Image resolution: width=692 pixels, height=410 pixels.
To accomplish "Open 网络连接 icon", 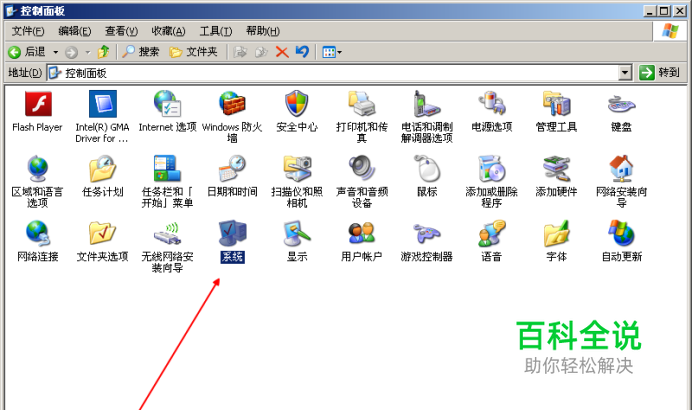I will 38,233.
